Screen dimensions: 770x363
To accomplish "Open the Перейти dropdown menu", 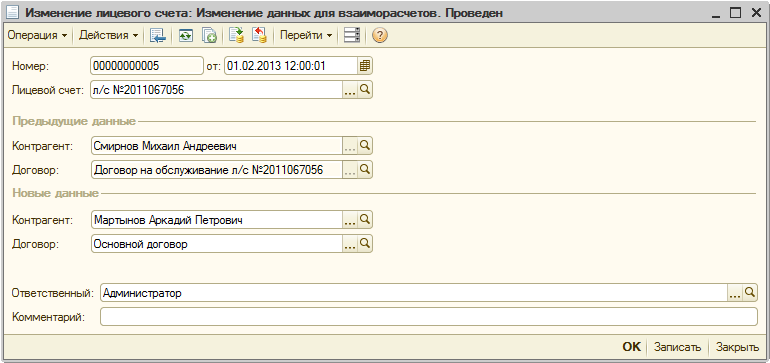I will [x=305, y=35].
